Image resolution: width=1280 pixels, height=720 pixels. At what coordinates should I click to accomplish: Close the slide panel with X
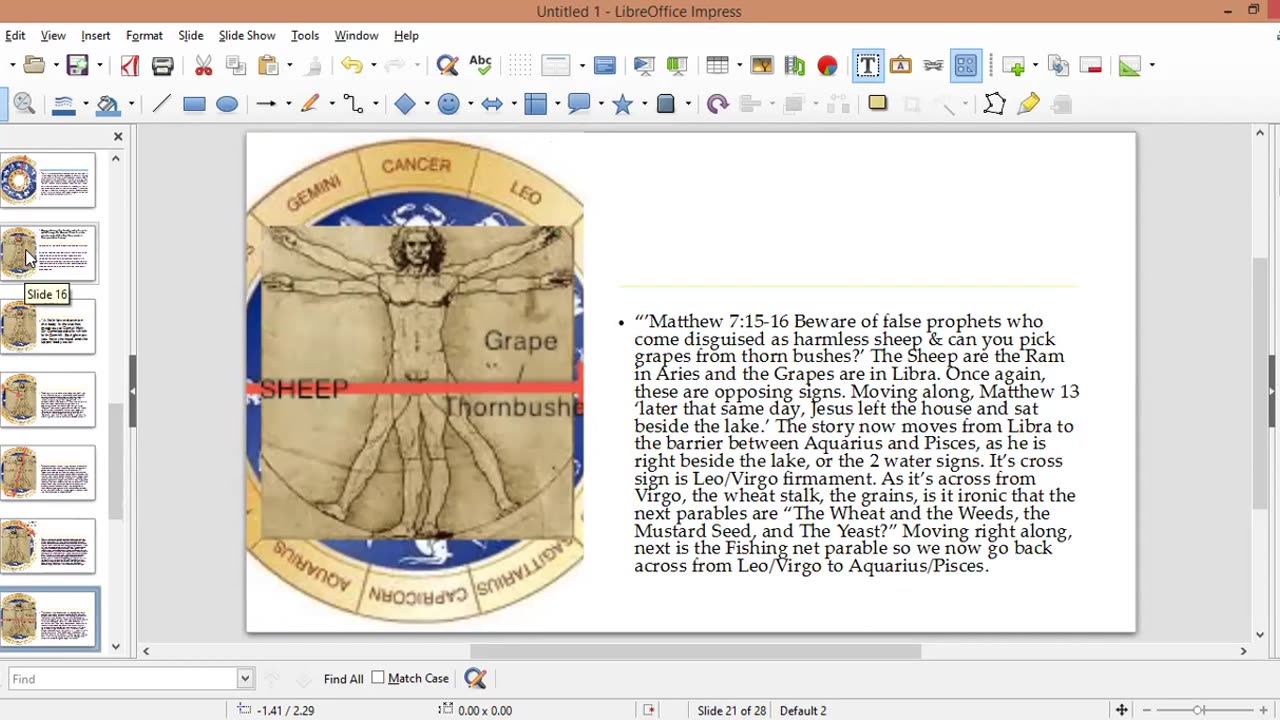tap(118, 136)
